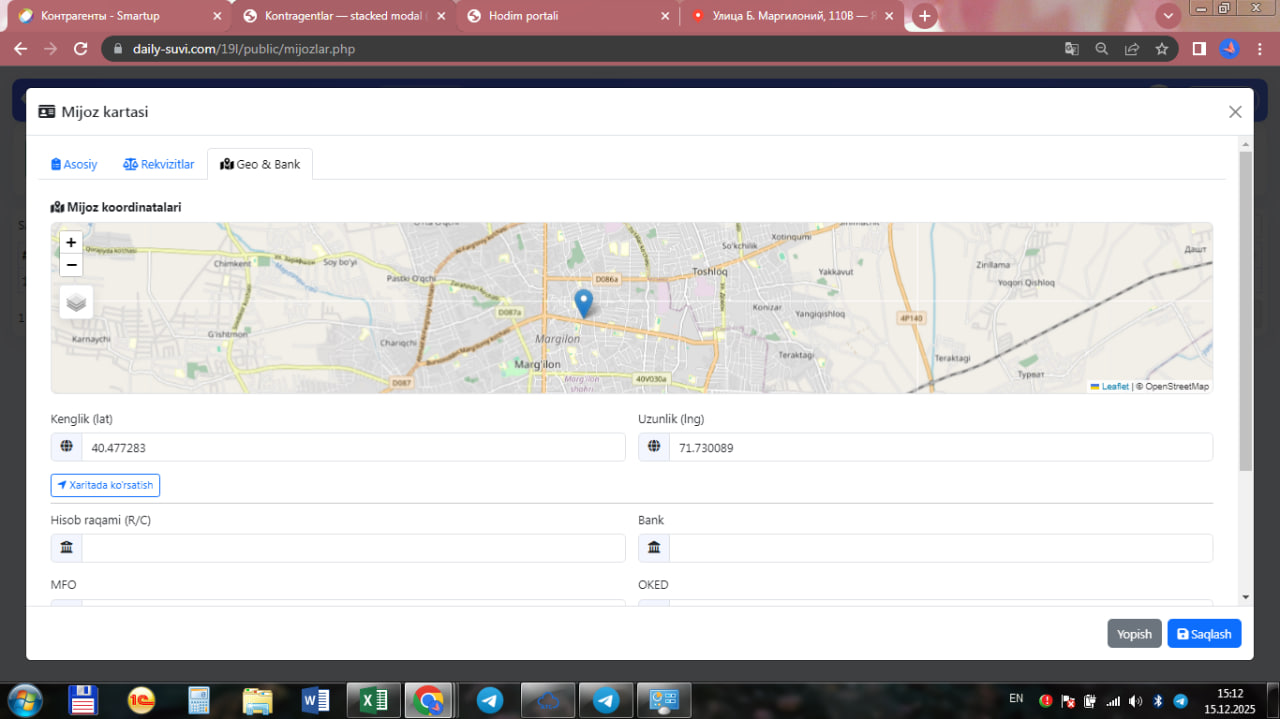Open Excel from the taskbar

click(x=374, y=700)
